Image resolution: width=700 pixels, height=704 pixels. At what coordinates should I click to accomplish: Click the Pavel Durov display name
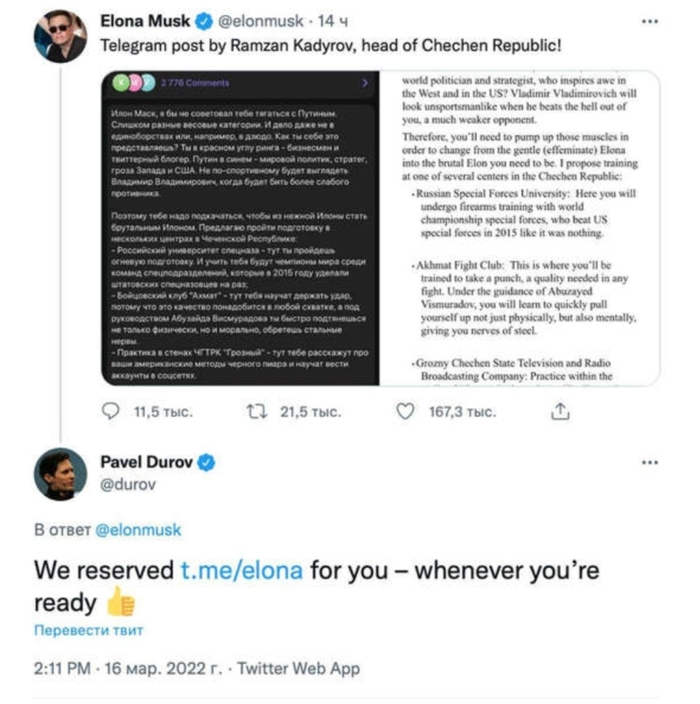click(x=148, y=462)
